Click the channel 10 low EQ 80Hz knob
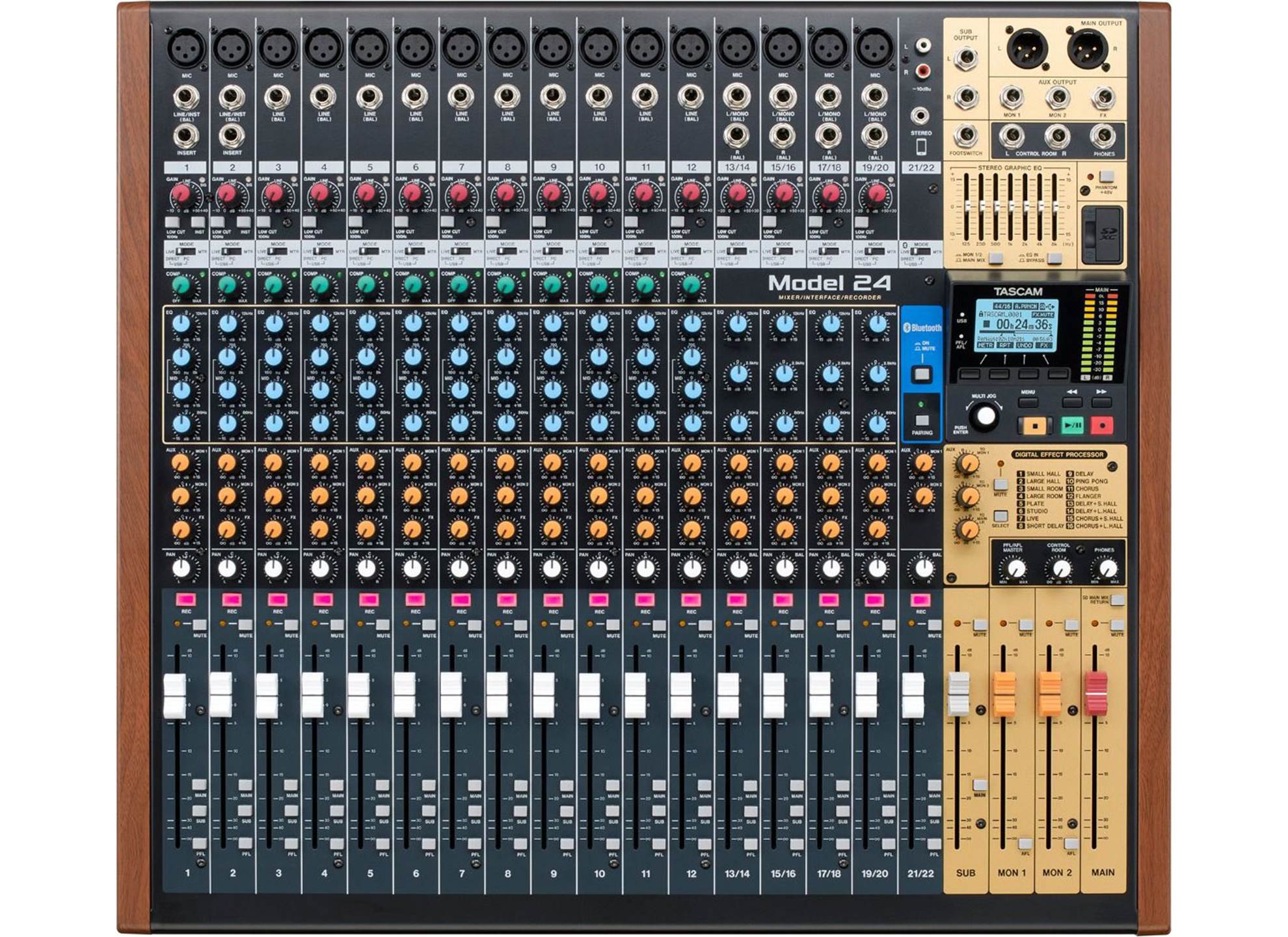 tap(598, 423)
